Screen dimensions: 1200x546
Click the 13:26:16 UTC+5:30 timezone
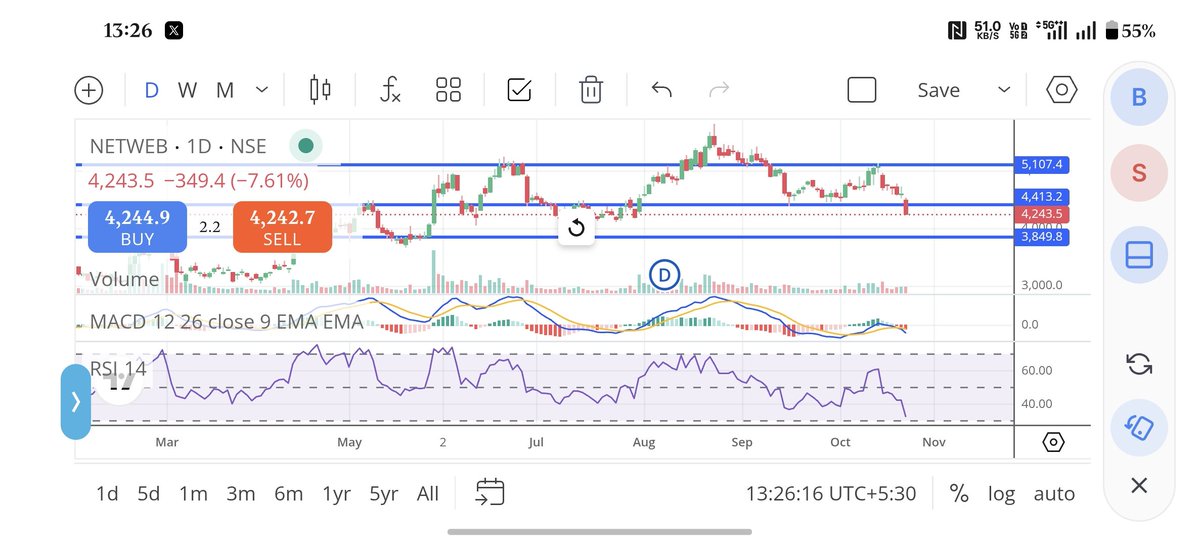point(831,493)
